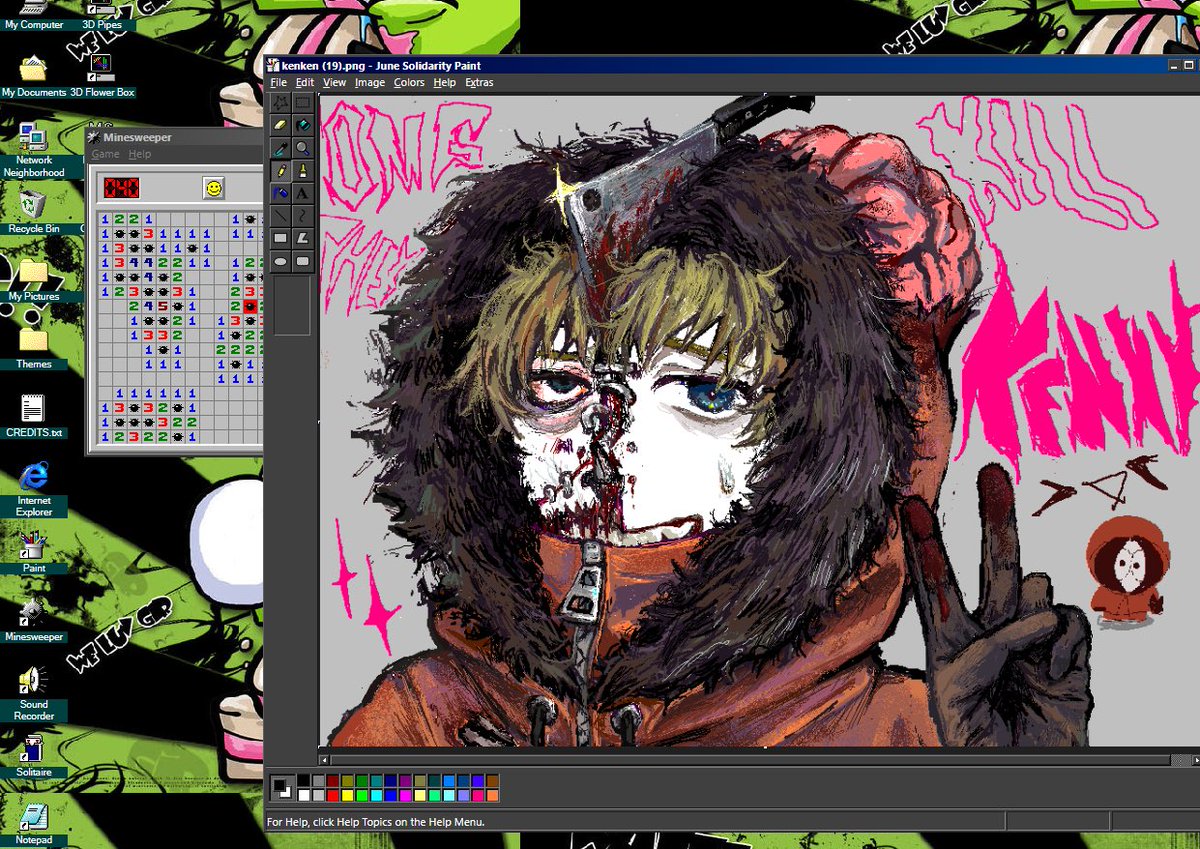Viewport: 1200px width, 849px height.
Task: Open the Image menu in Paint
Action: coord(369,82)
